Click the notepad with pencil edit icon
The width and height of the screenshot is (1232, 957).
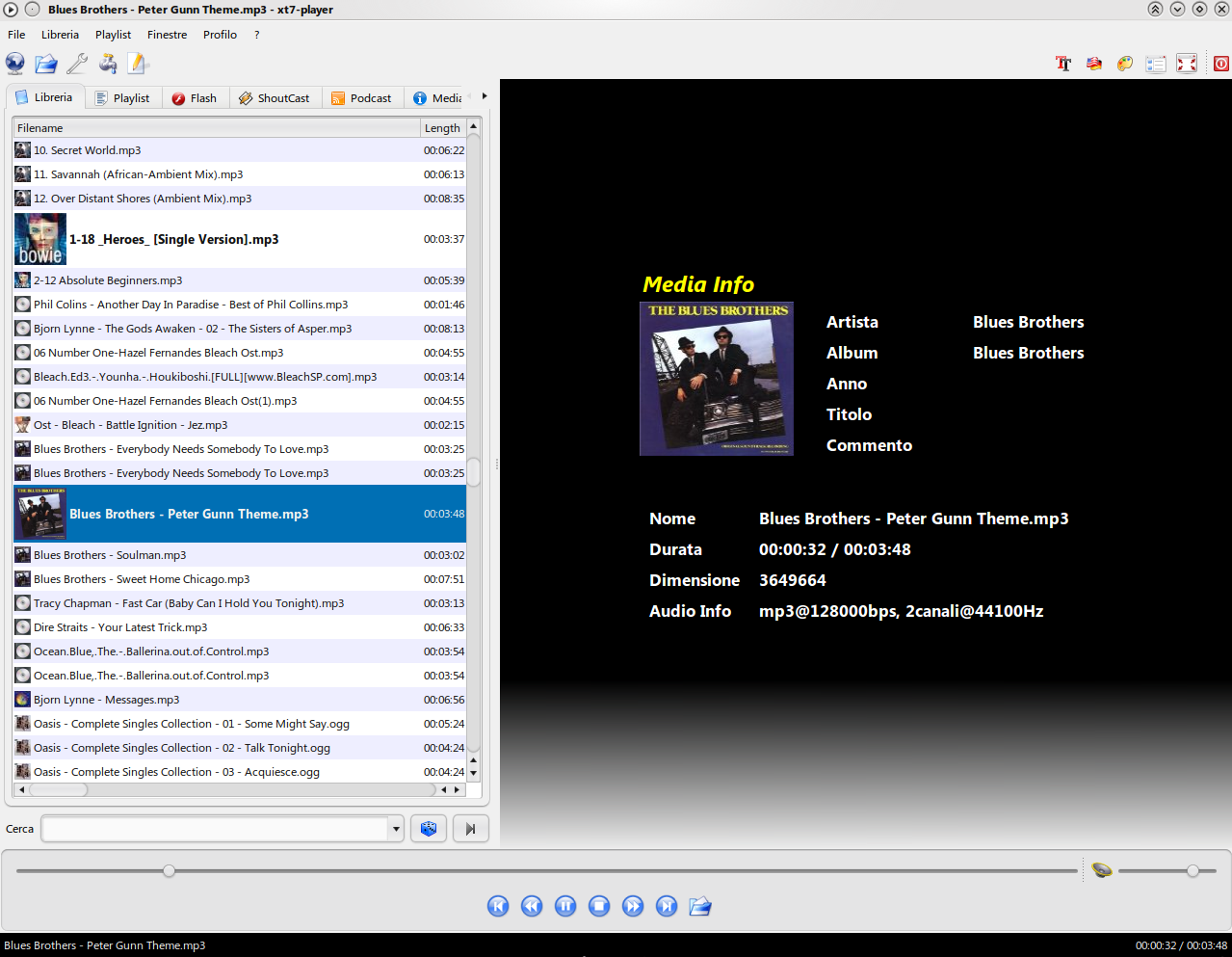point(139,64)
